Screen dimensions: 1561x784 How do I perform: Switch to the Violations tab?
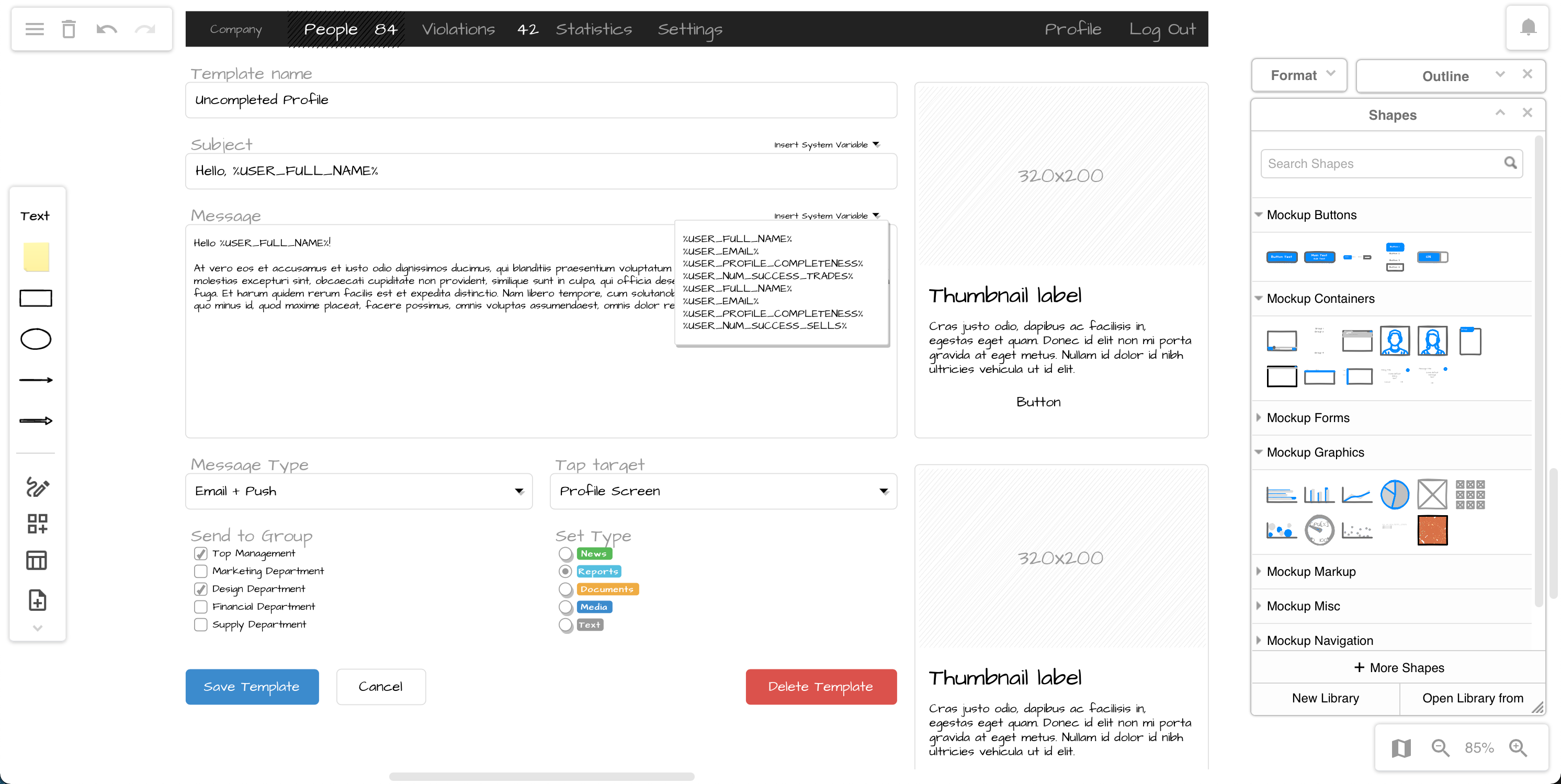coord(459,28)
